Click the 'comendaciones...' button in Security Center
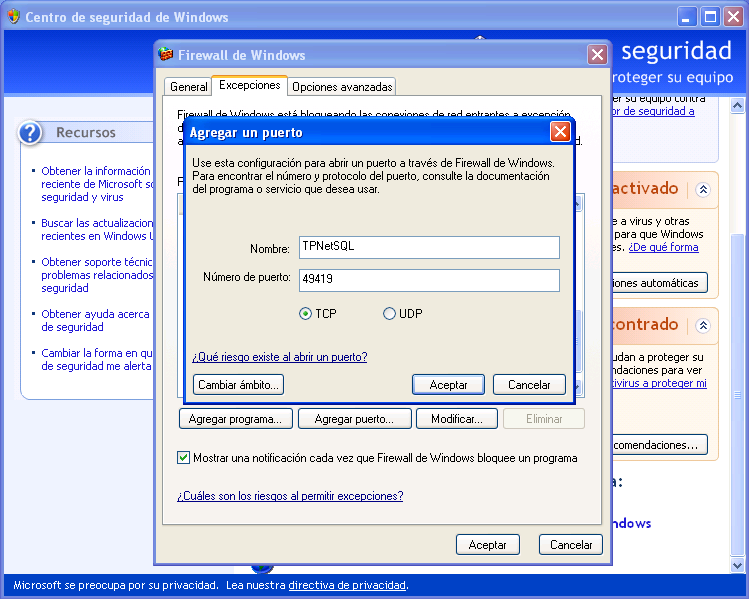749x599 pixels. pos(660,445)
